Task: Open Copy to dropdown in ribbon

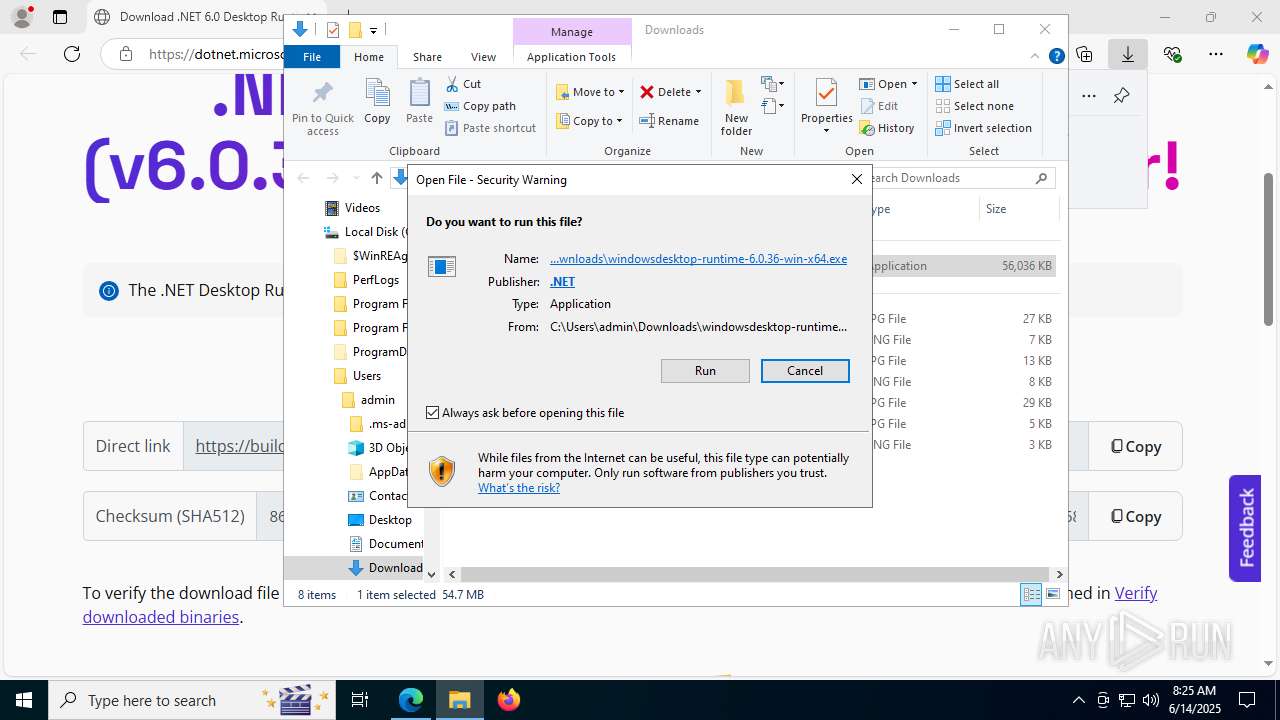Action: coord(590,121)
